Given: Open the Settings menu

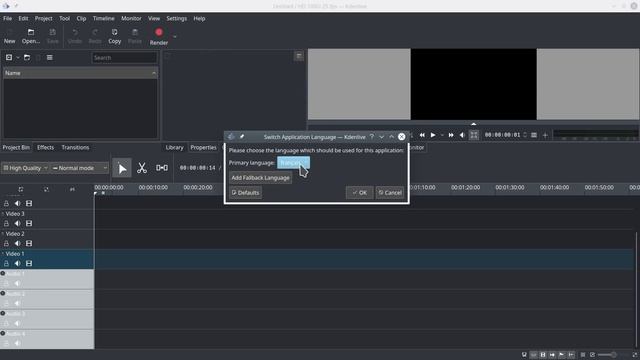Looking at the screenshot, I should (x=176, y=18).
